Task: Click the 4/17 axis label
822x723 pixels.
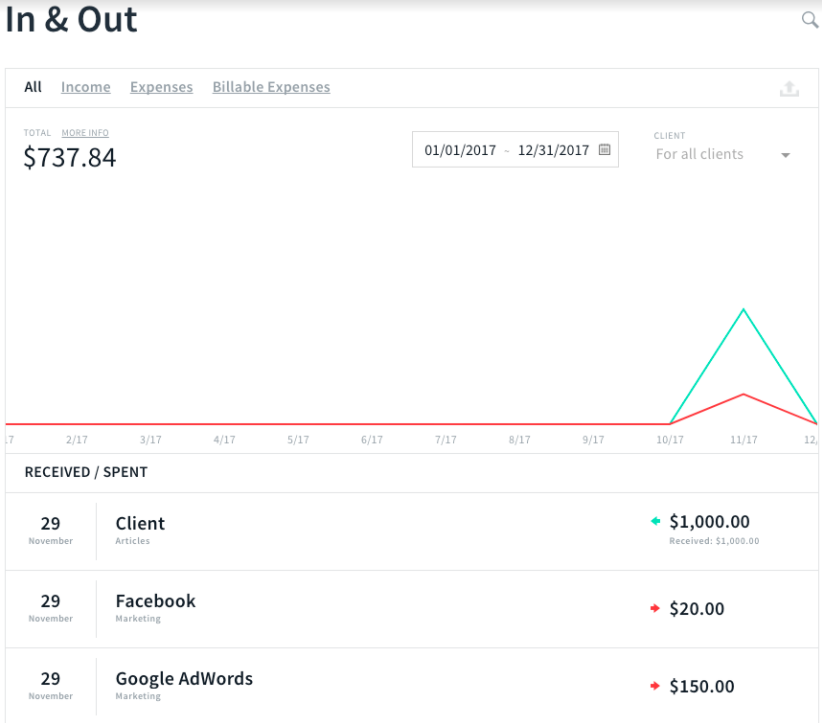Action: point(224,440)
